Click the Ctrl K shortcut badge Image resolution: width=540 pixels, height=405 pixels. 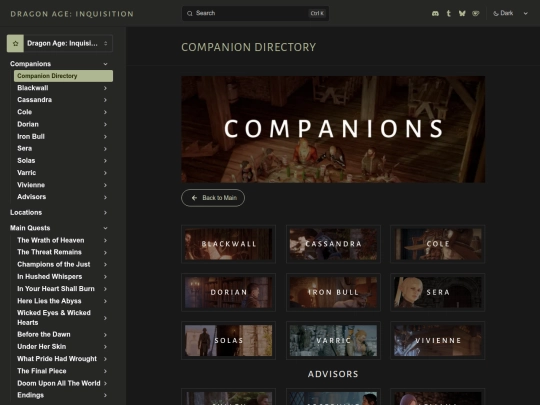[317, 13]
